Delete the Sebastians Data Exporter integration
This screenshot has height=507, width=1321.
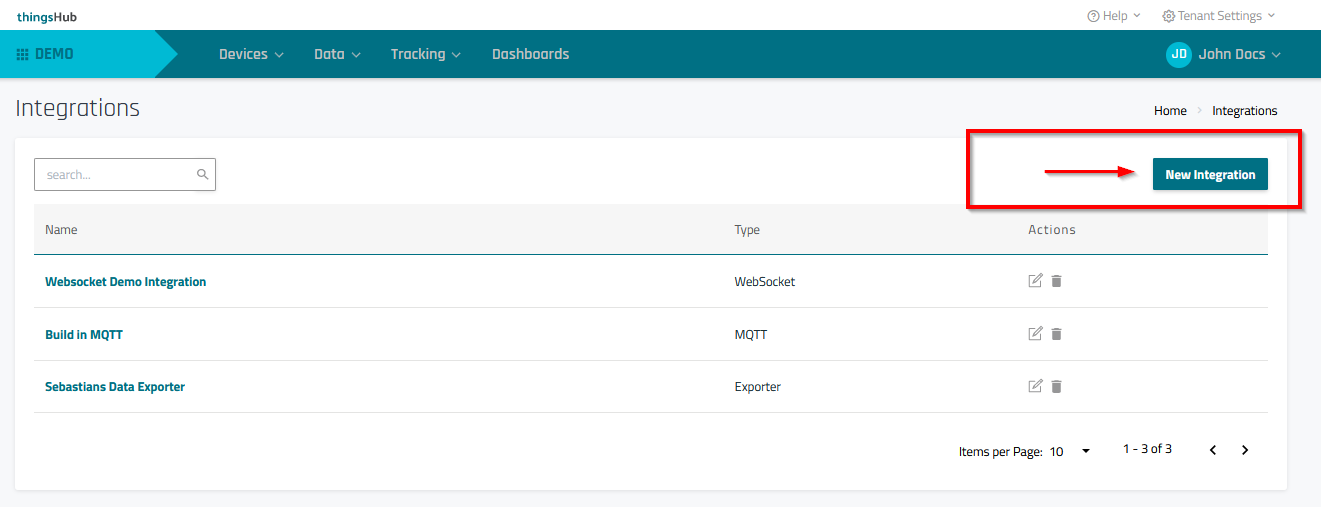click(1056, 386)
